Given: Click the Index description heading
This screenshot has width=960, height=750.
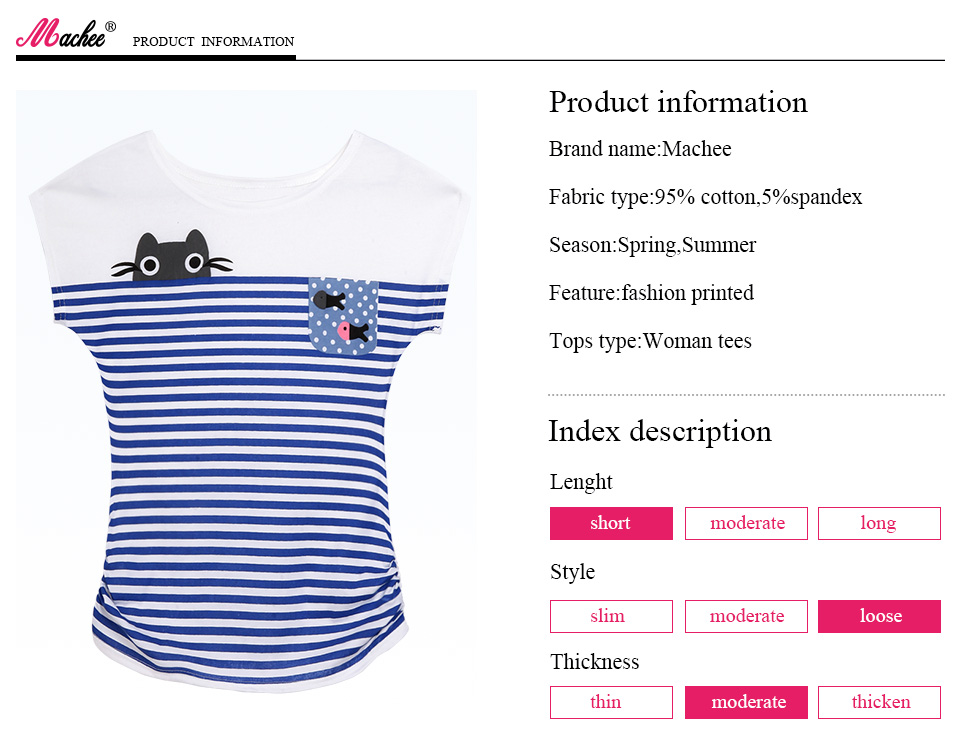Looking at the screenshot, I should [x=660, y=431].
